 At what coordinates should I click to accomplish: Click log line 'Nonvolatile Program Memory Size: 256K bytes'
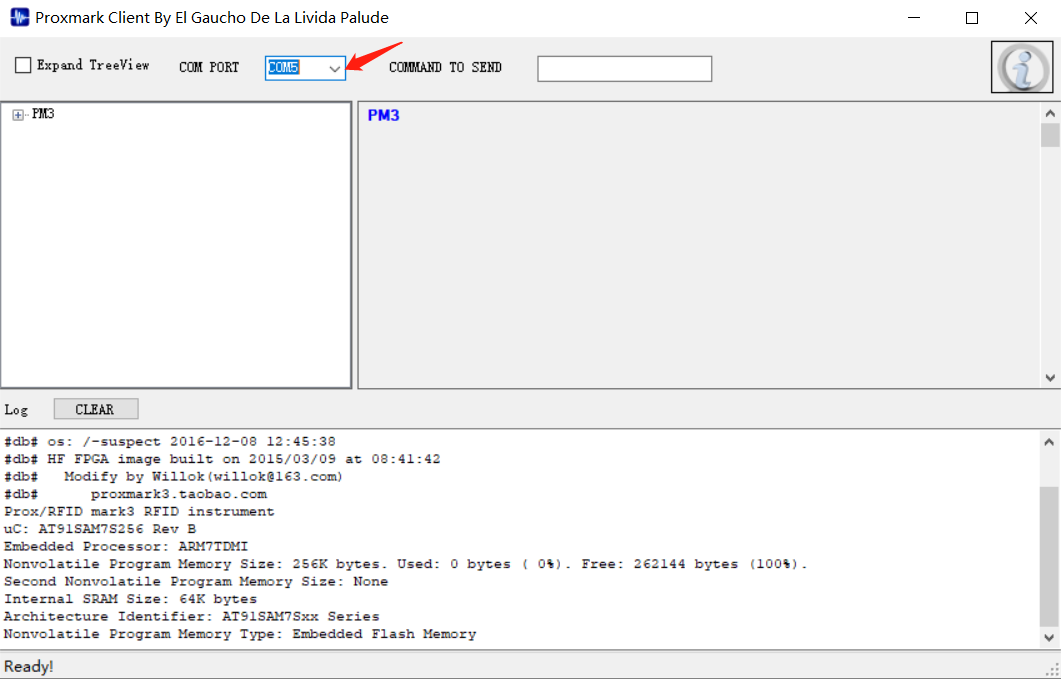406,564
